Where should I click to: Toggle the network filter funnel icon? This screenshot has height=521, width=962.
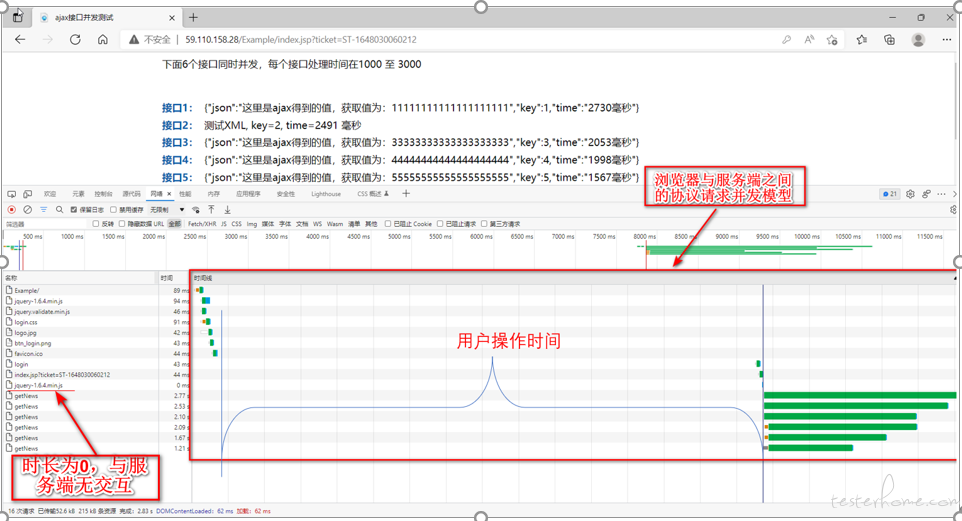pos(43,210)
